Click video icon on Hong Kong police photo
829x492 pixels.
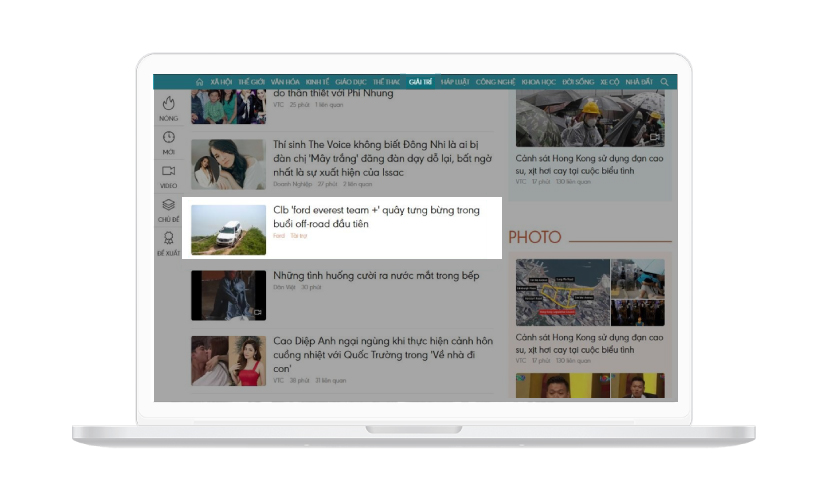pos(654,137)
